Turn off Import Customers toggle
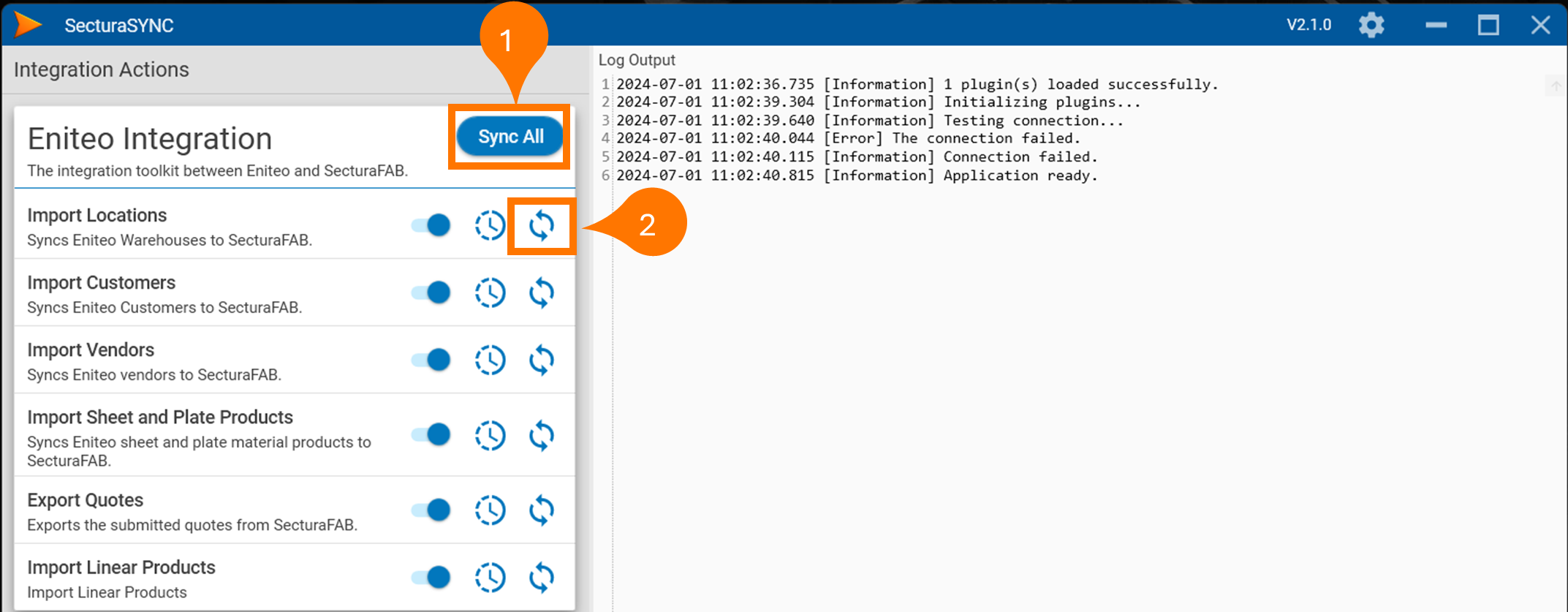The width and height of the screenshot is (1568, 612). click(x=431, y=292)
